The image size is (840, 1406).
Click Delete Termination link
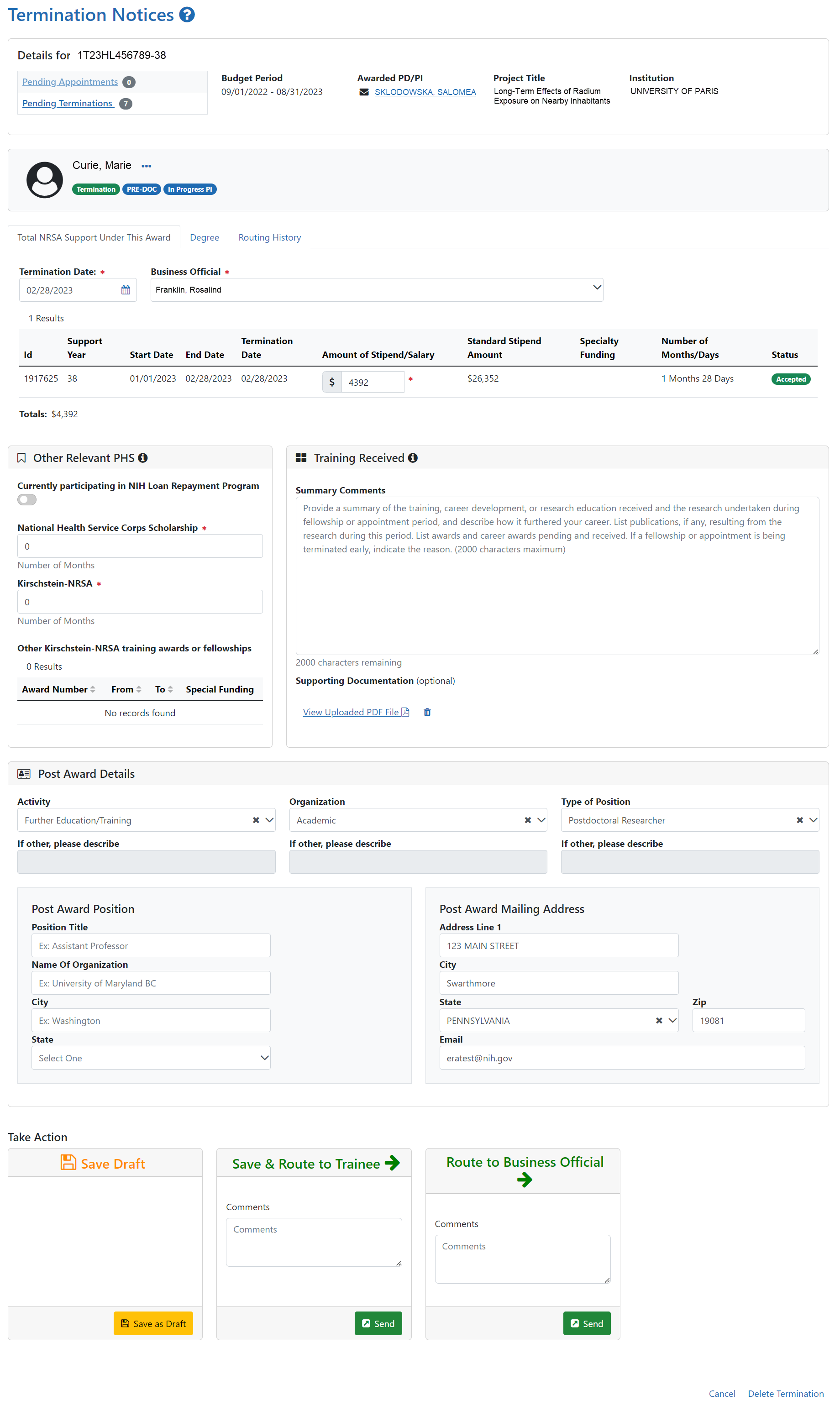[786, 1394]
